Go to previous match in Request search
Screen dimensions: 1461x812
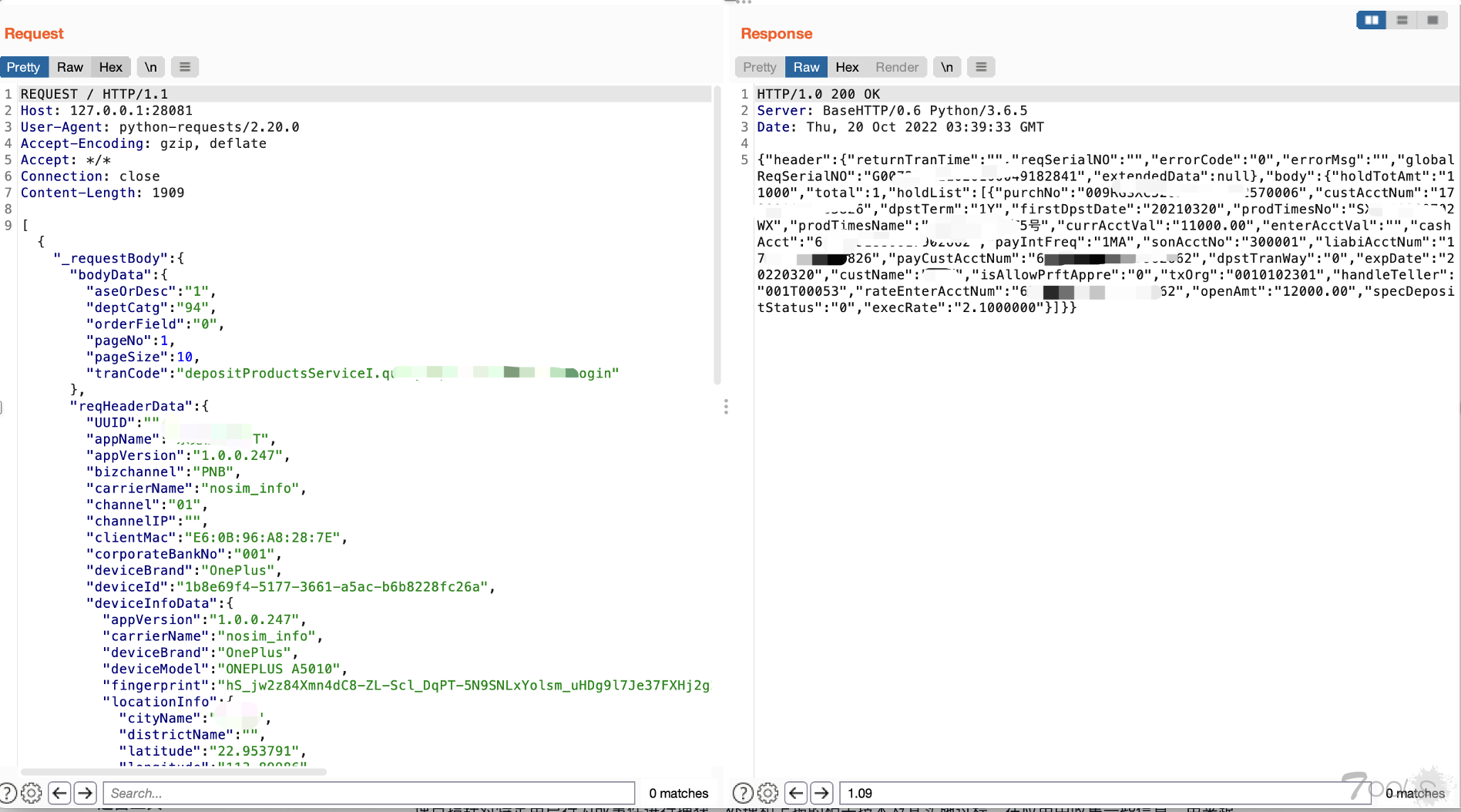(60, 793)
